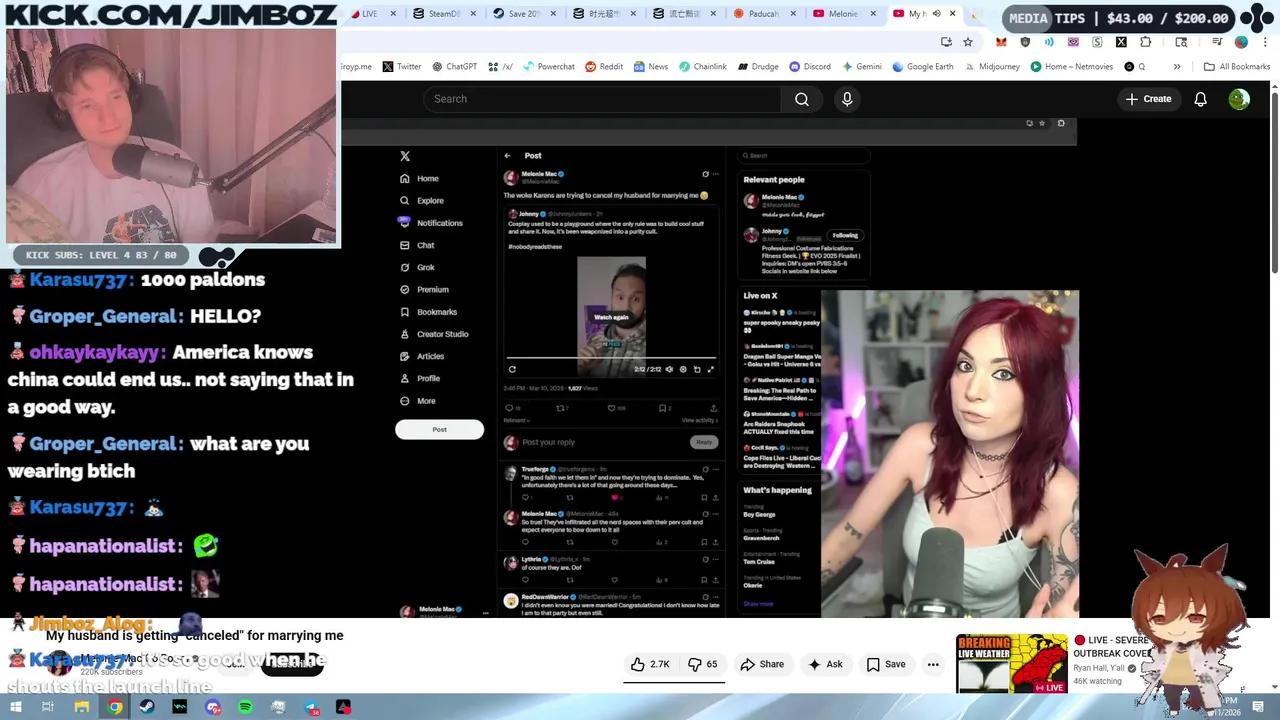Click the white Post button in the video
This screenshot has height=720, width=1280.
tap(439, 429)
